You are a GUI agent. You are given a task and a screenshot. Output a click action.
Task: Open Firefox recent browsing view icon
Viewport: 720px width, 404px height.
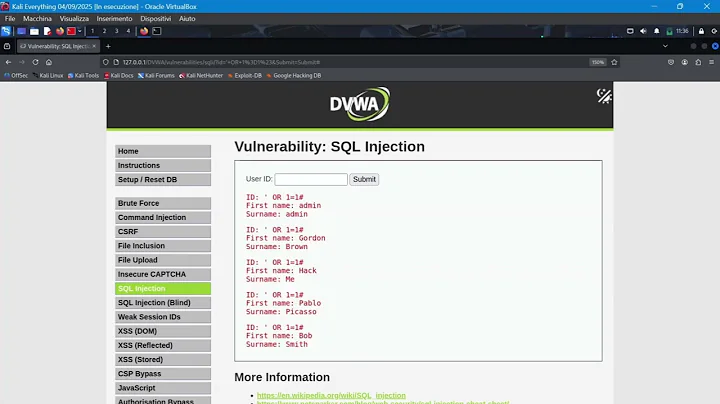[x=7, y=46]
